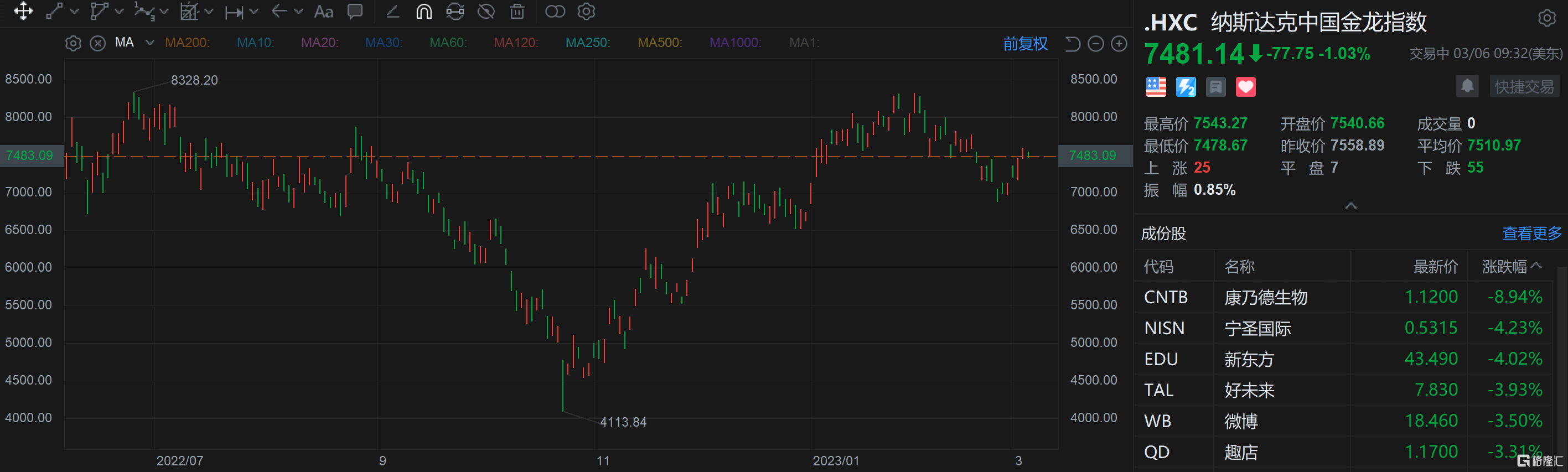Select the trend line drawing tool
The width and height of the screenshot is (1568, 472).
coord(54,11)
